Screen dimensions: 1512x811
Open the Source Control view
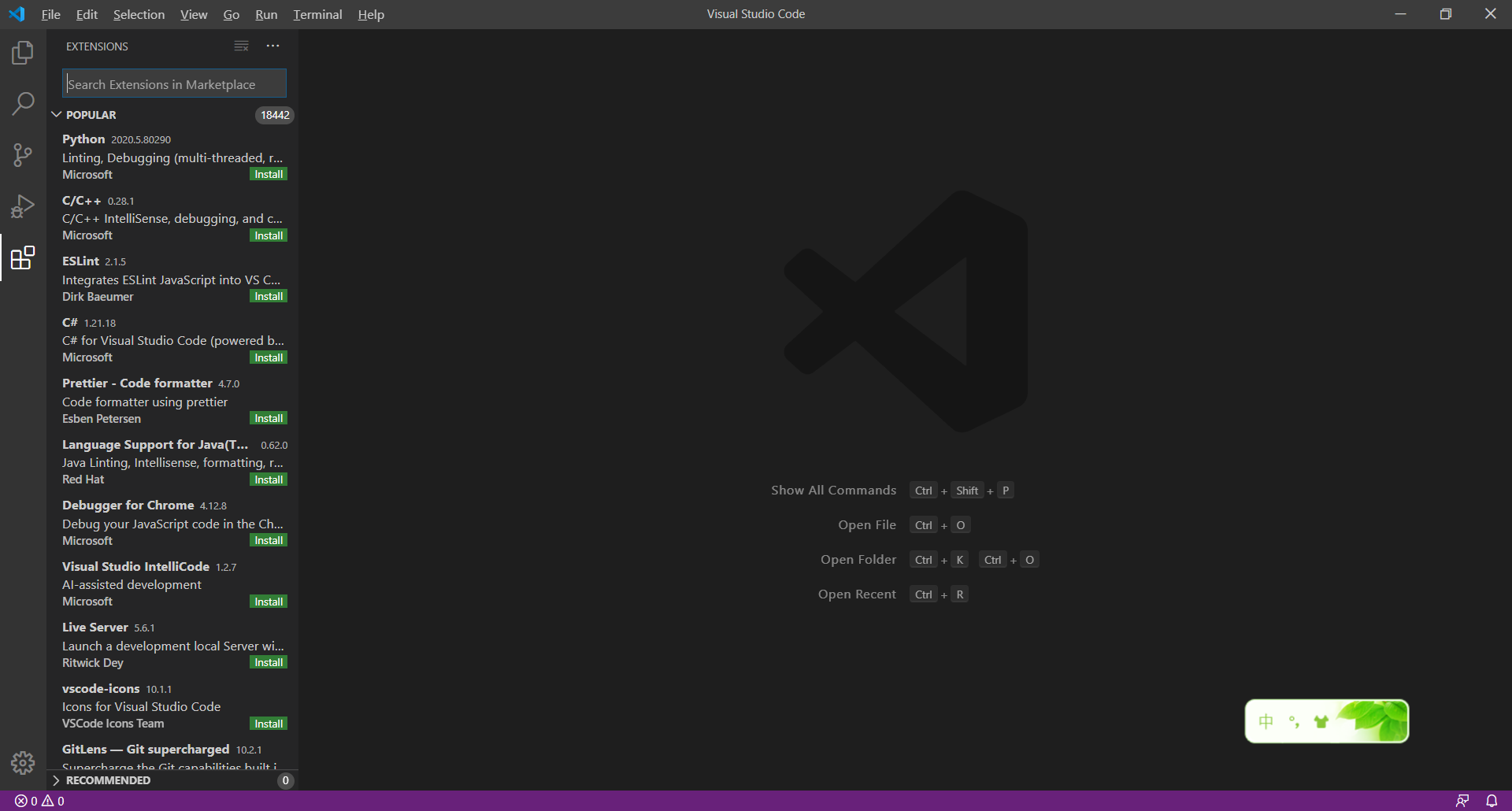click(x=23, y=154)
